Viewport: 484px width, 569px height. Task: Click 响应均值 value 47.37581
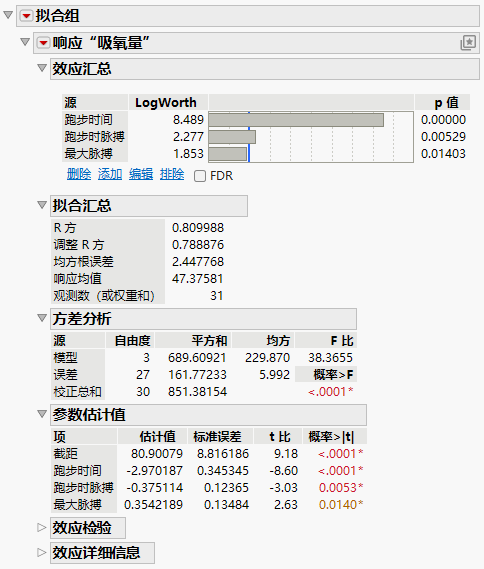(x=198, y=279)
